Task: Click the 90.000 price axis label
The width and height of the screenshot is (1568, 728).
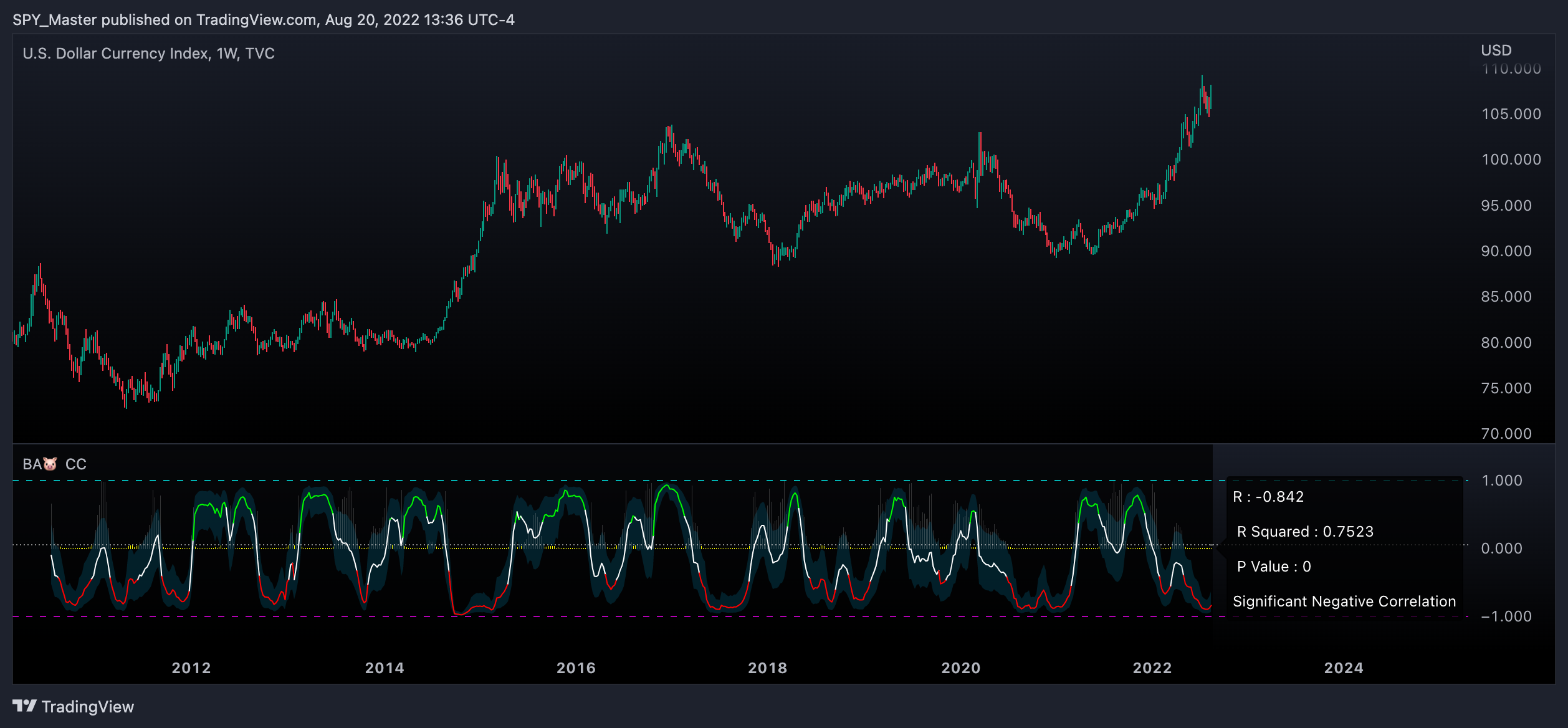Action: [x=1506, y=251]
